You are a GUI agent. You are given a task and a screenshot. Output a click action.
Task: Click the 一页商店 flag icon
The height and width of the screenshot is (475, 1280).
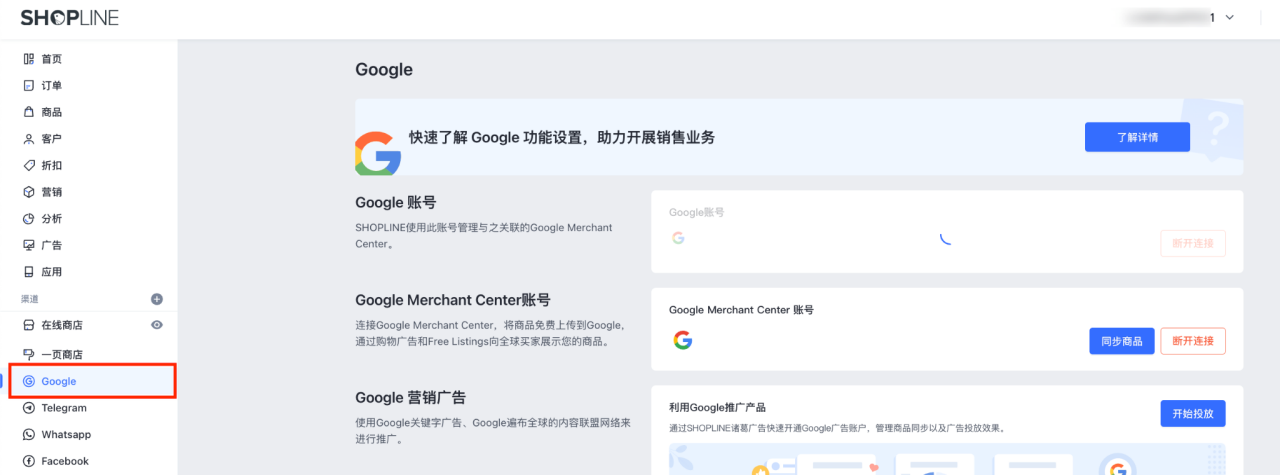coord(29,354)
